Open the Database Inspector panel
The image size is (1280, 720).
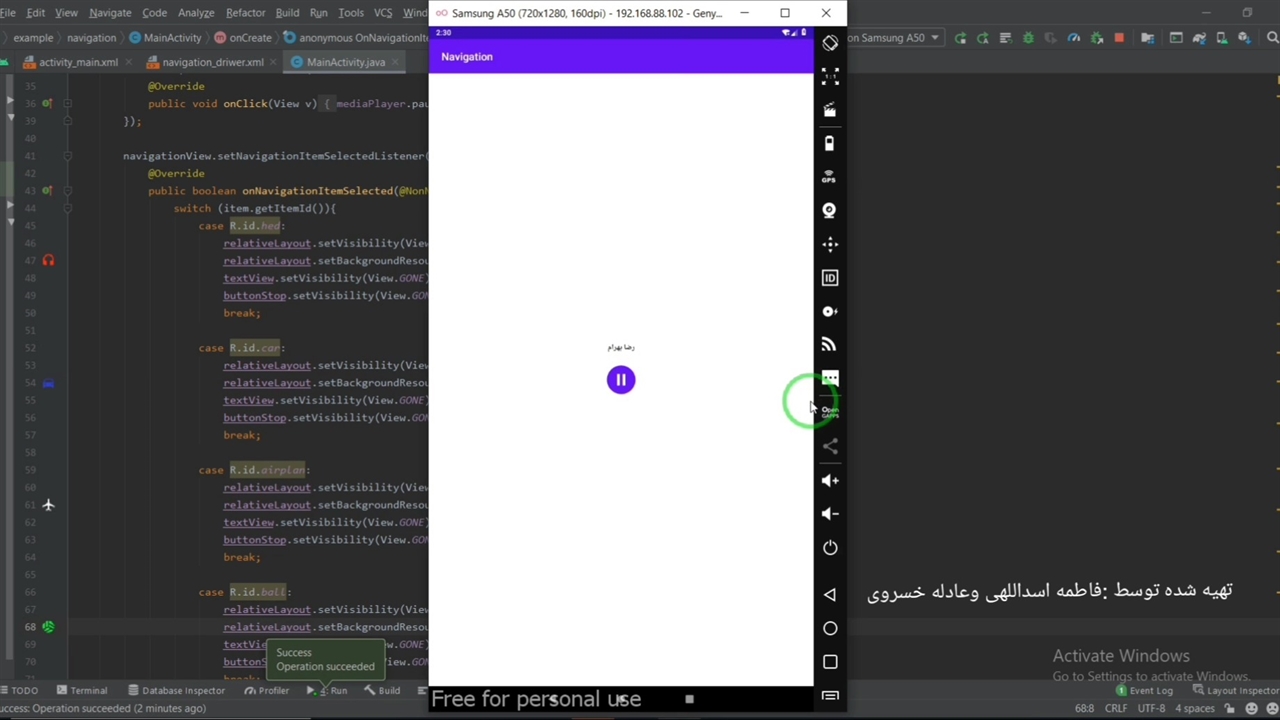coord(176,690)
